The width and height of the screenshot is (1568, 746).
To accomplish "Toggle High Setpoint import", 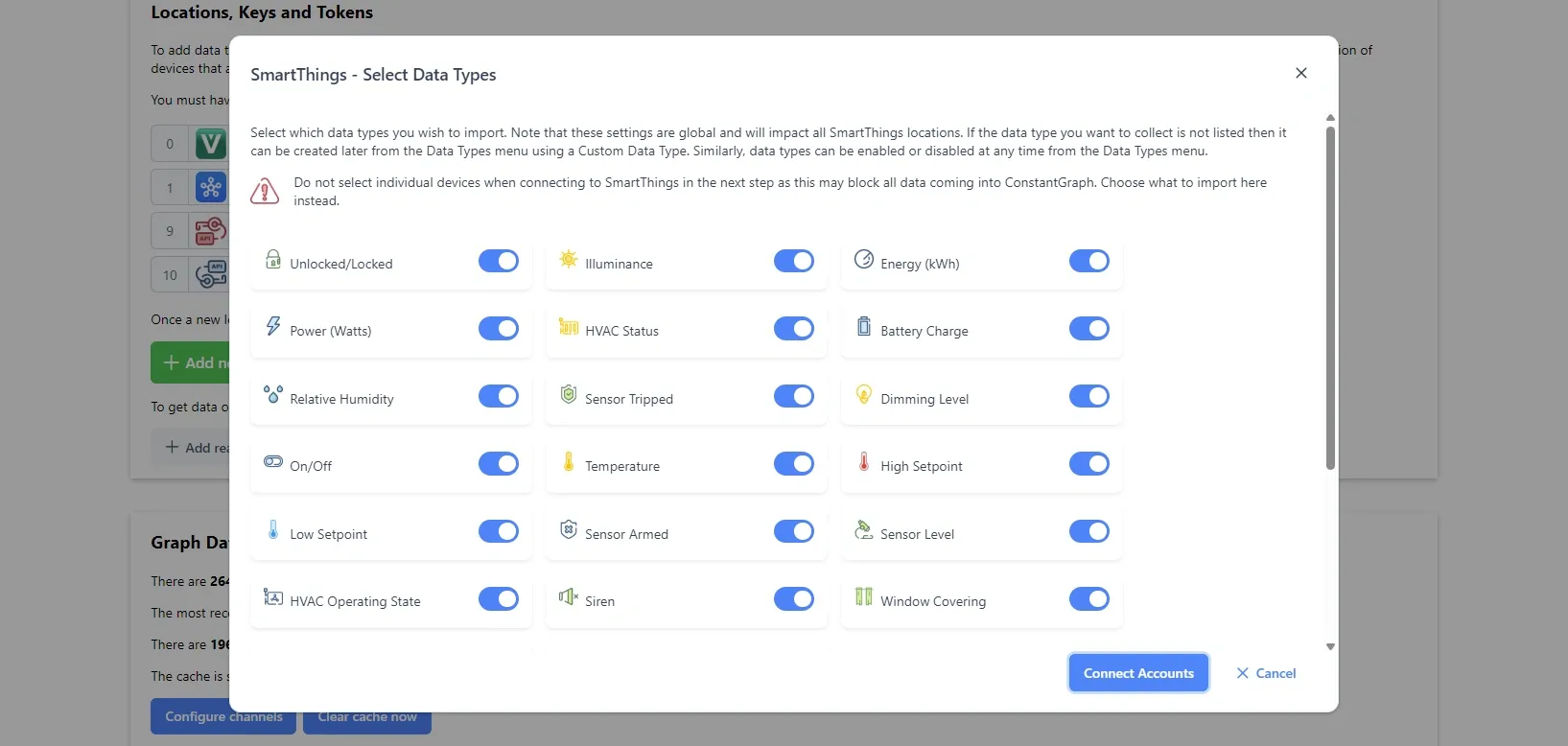I will (1089, 463).
